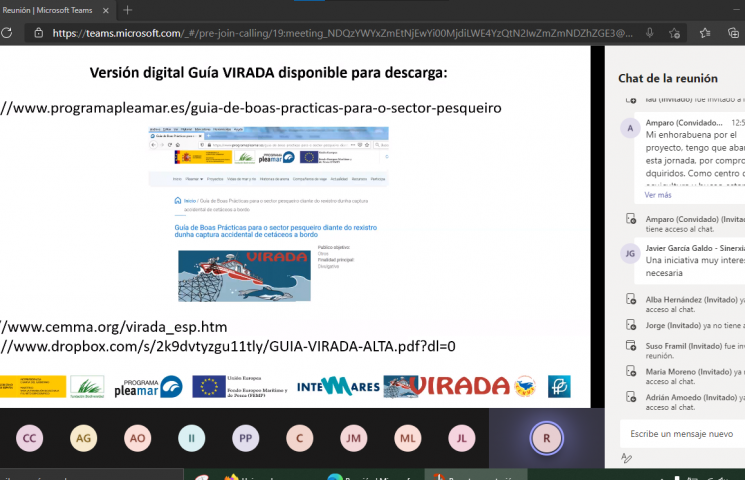
Task: Click the dropbox GUIA-VIRADA-ALTA.pdf link
Action: click(x=228, y=346)
